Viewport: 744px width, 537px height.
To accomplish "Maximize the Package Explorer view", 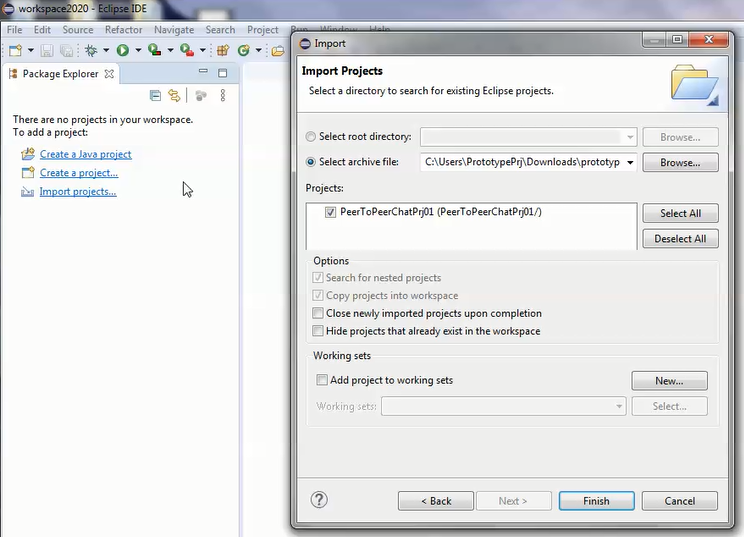I will 223,73.
